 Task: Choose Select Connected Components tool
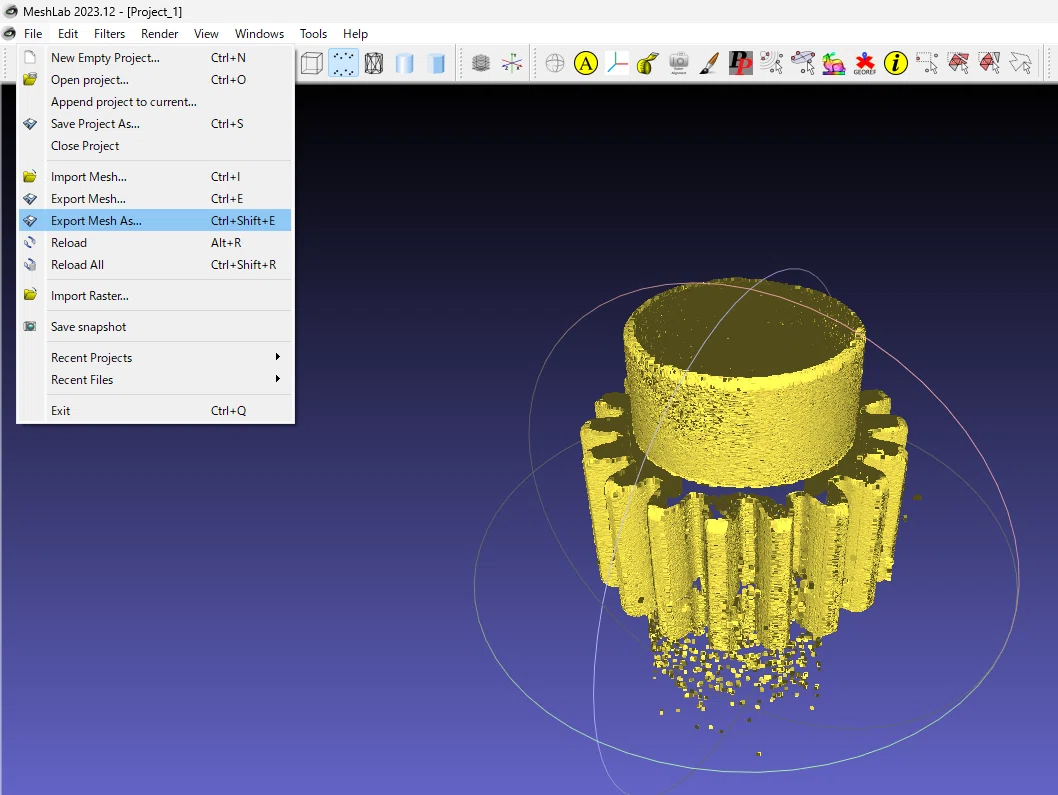pos(989,63)
